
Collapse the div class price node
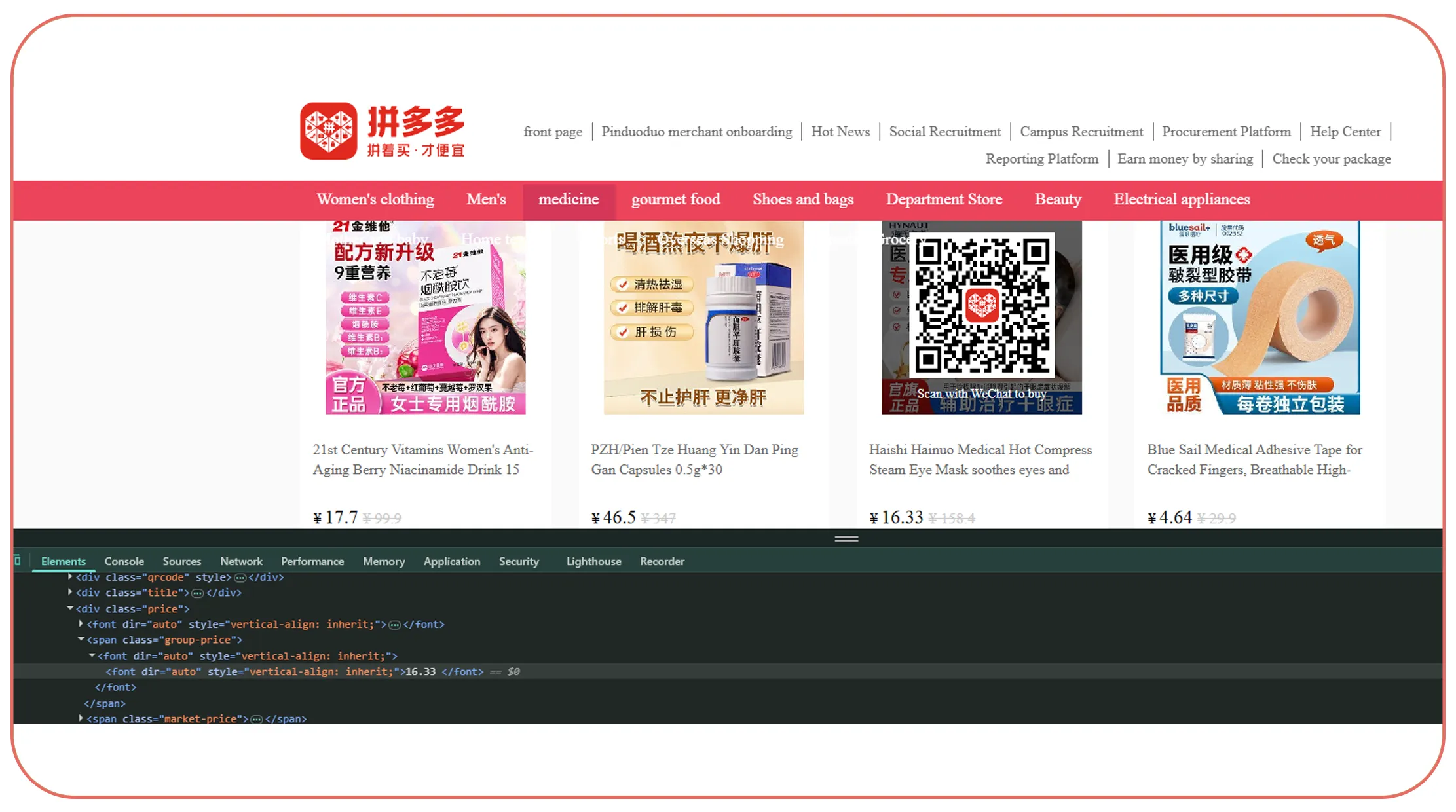(x=70, y=608)
